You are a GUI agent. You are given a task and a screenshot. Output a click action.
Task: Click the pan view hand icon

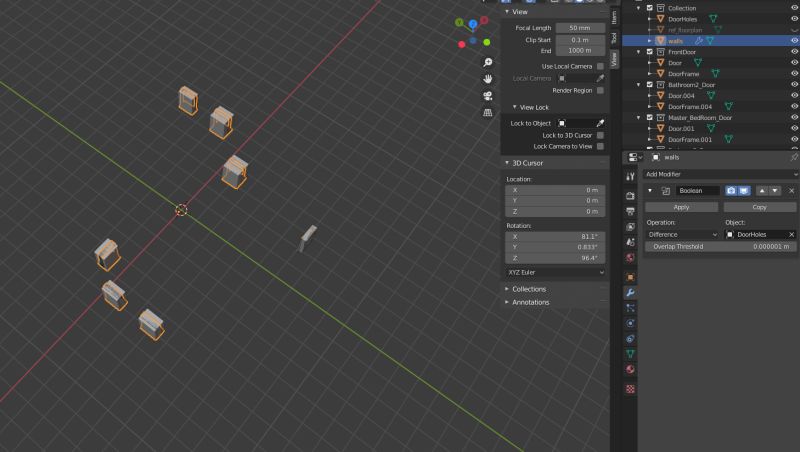coord(488,79)
